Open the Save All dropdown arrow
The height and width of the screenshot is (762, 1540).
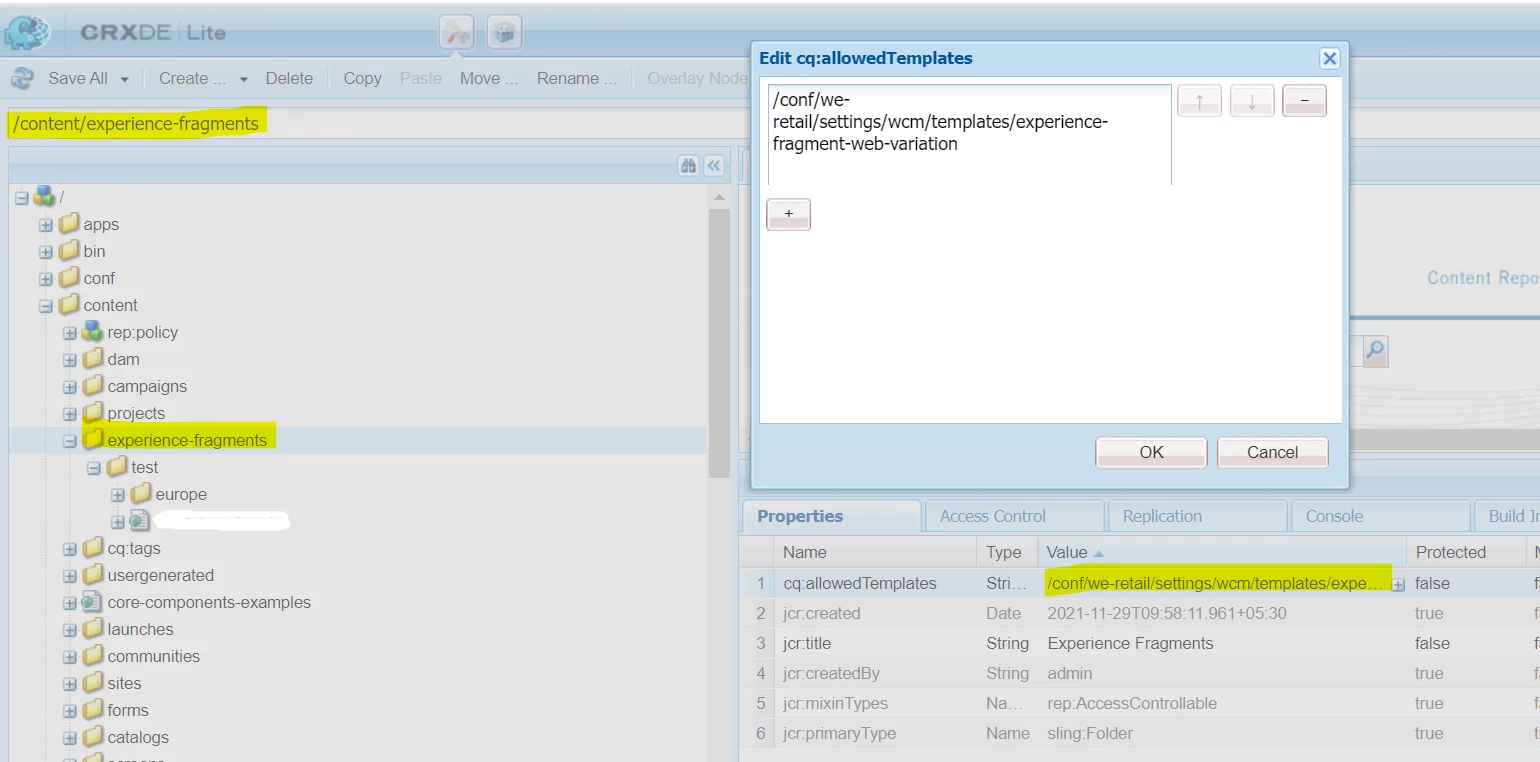(x=125, y=79)
